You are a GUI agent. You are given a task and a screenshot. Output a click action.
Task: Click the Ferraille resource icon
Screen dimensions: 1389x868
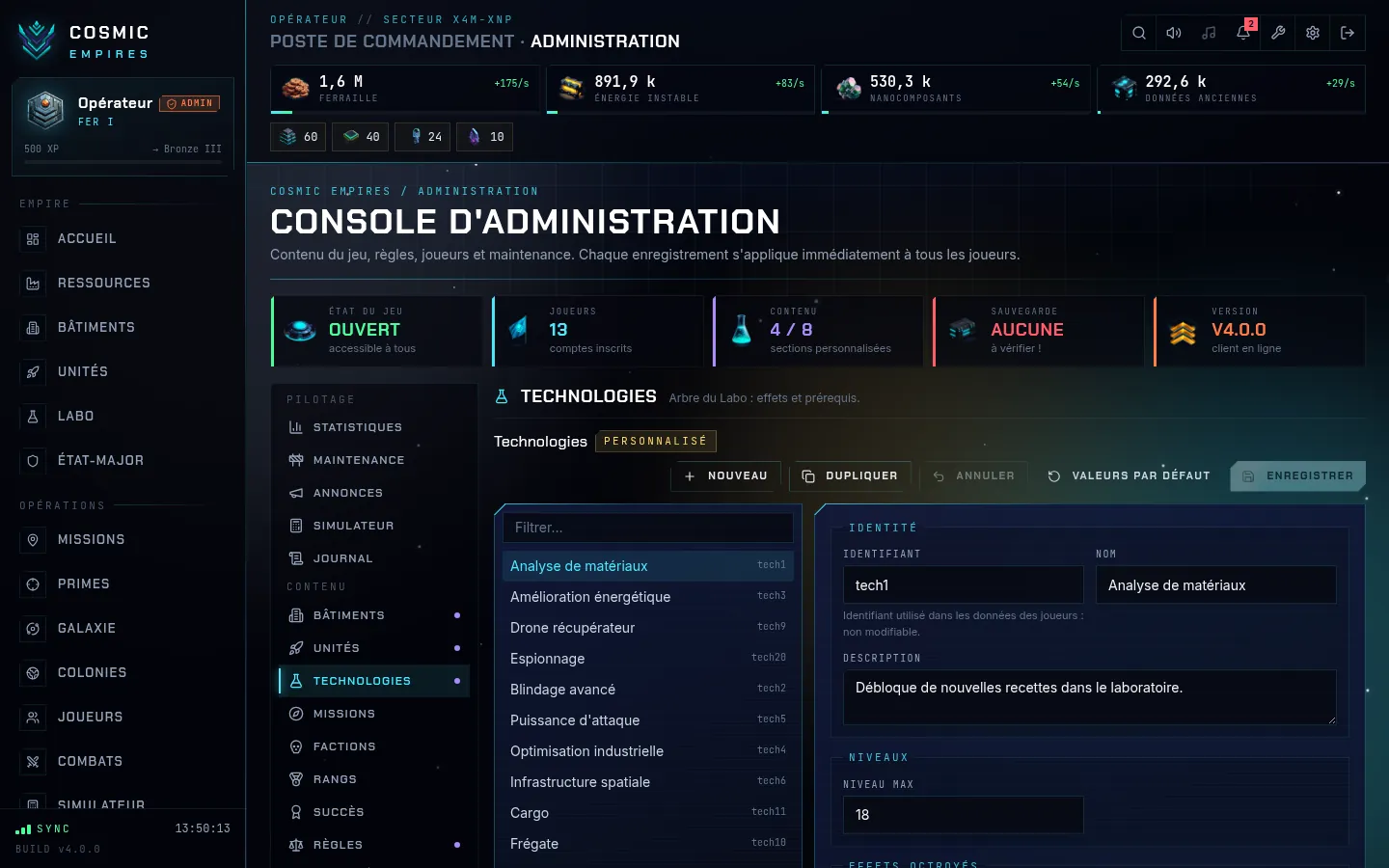click(295, 89)
